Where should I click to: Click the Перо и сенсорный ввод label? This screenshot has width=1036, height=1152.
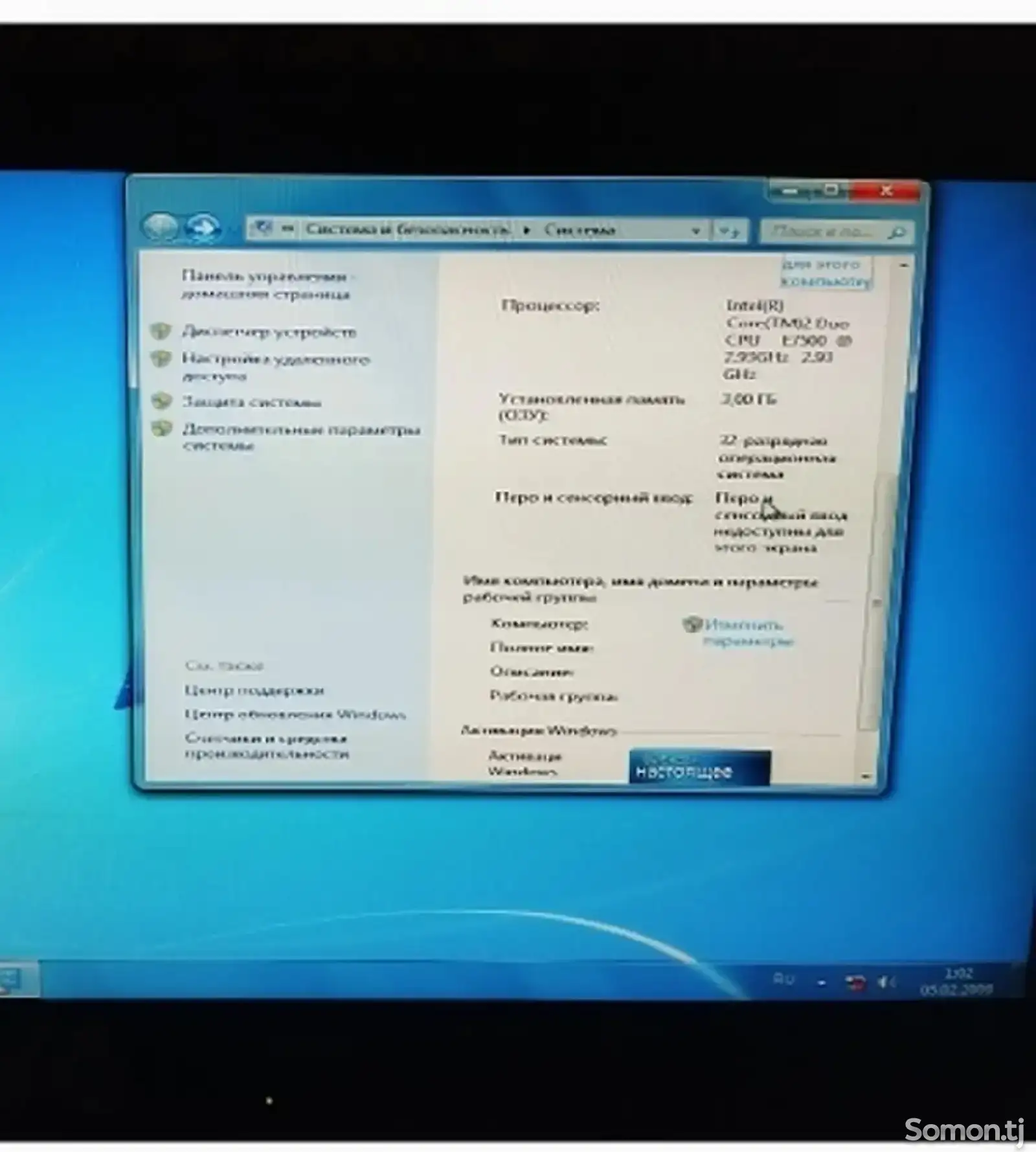[x=593, y=497]
